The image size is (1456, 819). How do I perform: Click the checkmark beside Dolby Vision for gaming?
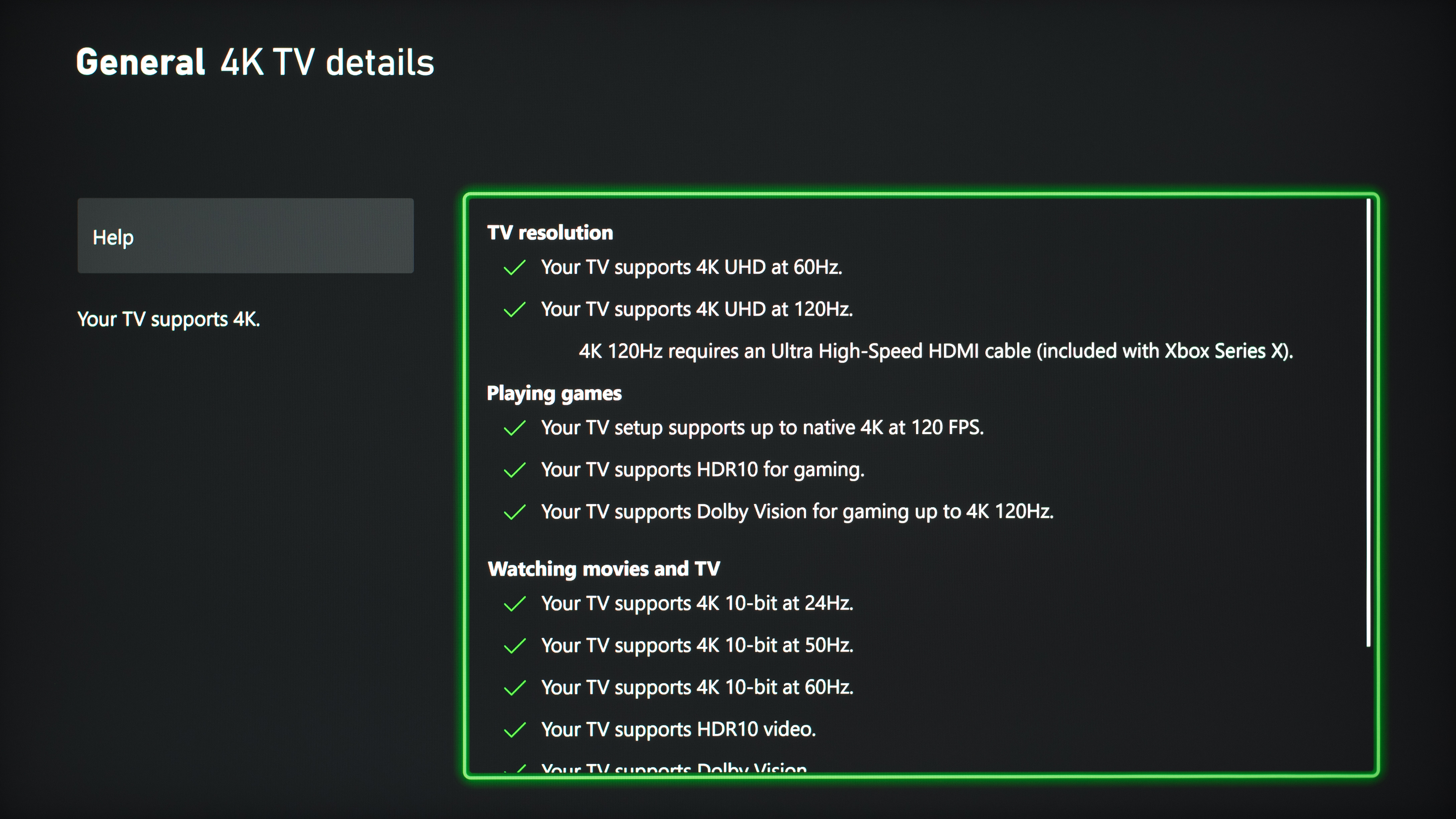pos(515,512)
